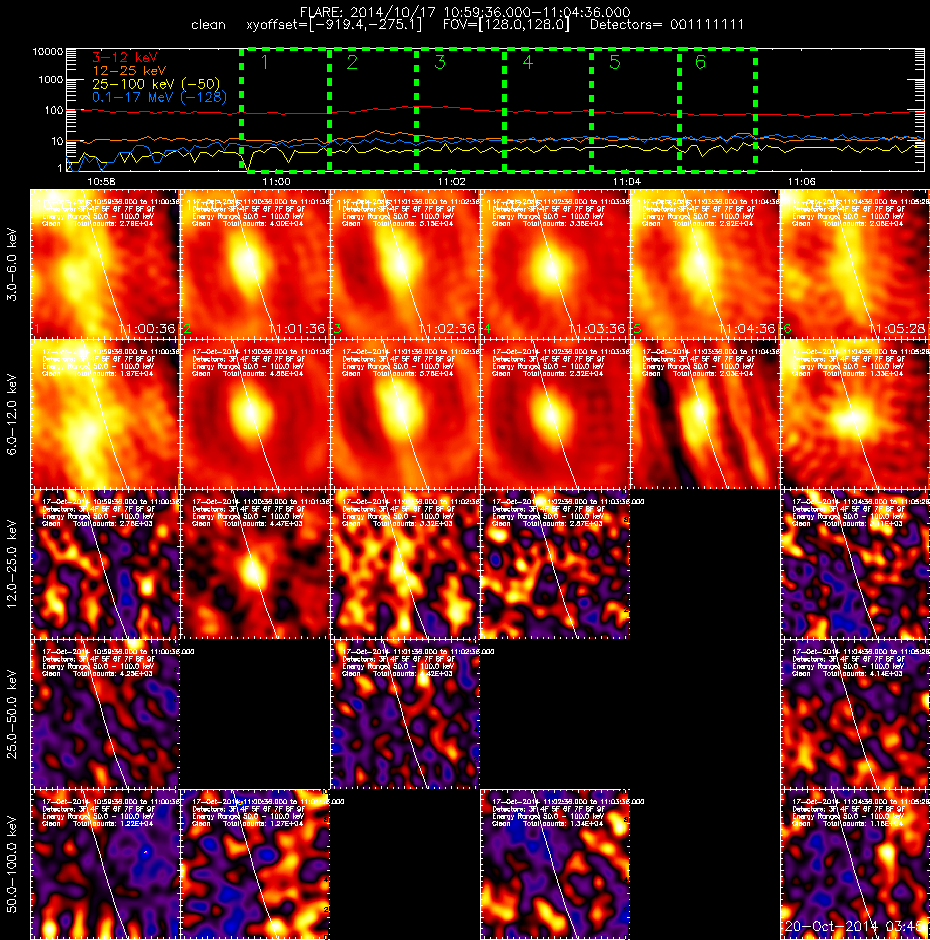Click the 'Detectors= 001111111' text
This screenshot has width=930, height=940.
pos(667,25)
